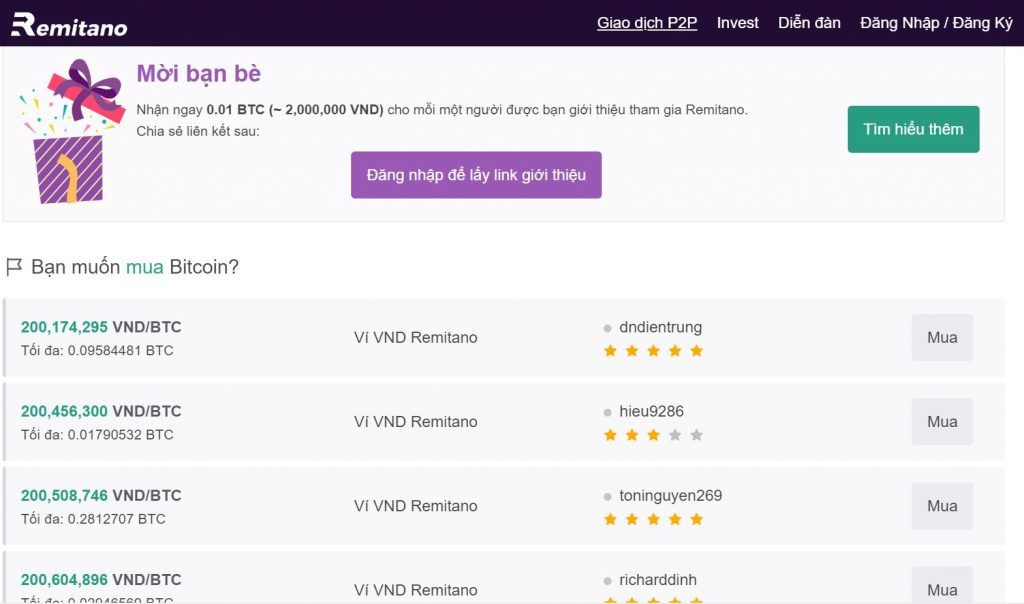This screenshot has height=604, width=1024.
Task: Click the Tối đa: 0.09584481 BTC limit
Action: click(97, 351)
